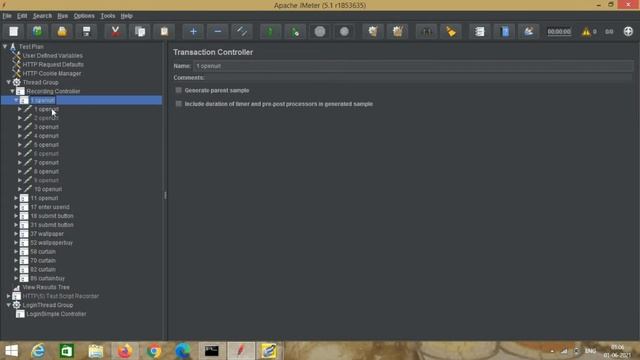Image resolution: width=640 pixels, height=360 pixels.
Task: Expand the 10 openurl sampler arrow
Action: click(x=20, y=189)
